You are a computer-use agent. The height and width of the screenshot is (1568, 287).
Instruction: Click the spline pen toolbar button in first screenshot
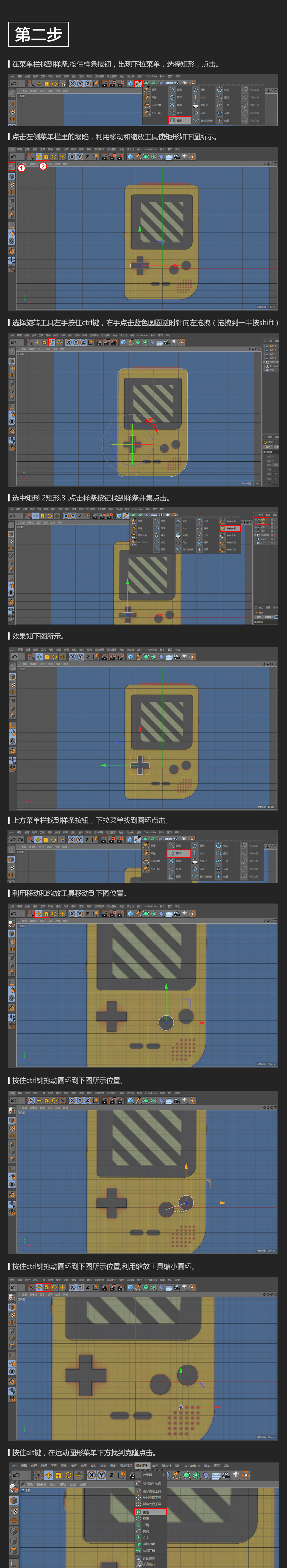[139, 83]
